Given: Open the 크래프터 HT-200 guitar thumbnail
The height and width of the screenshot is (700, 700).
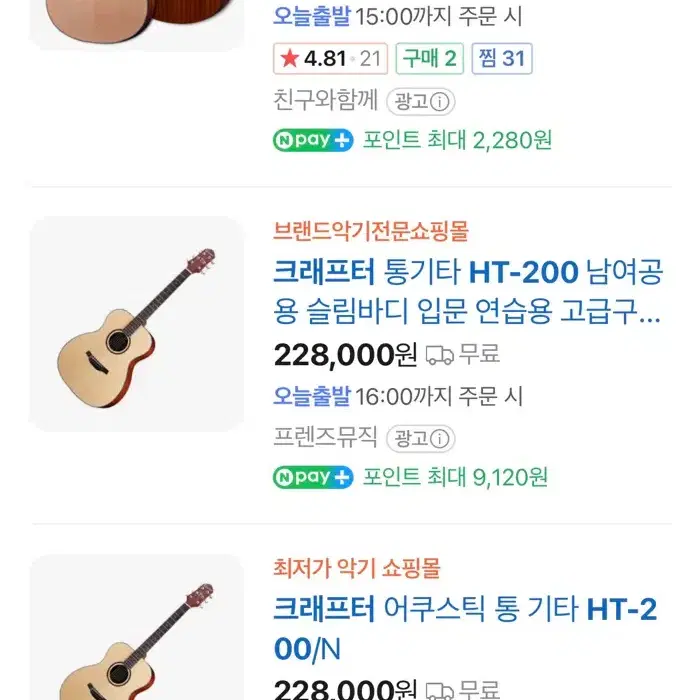Looking at the screenshot, I should (x=137, y=324).
